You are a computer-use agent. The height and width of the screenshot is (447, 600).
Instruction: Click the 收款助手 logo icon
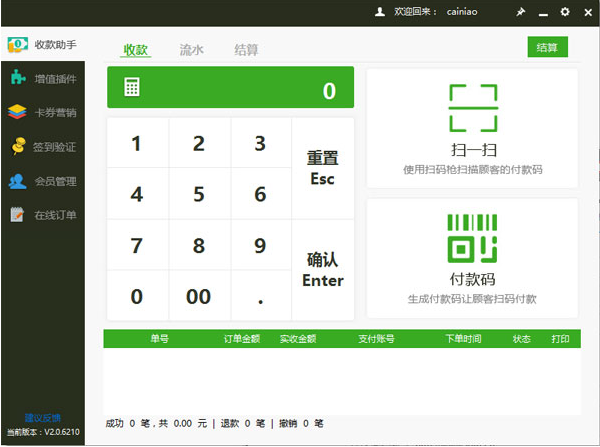click(x=18, y=45)
